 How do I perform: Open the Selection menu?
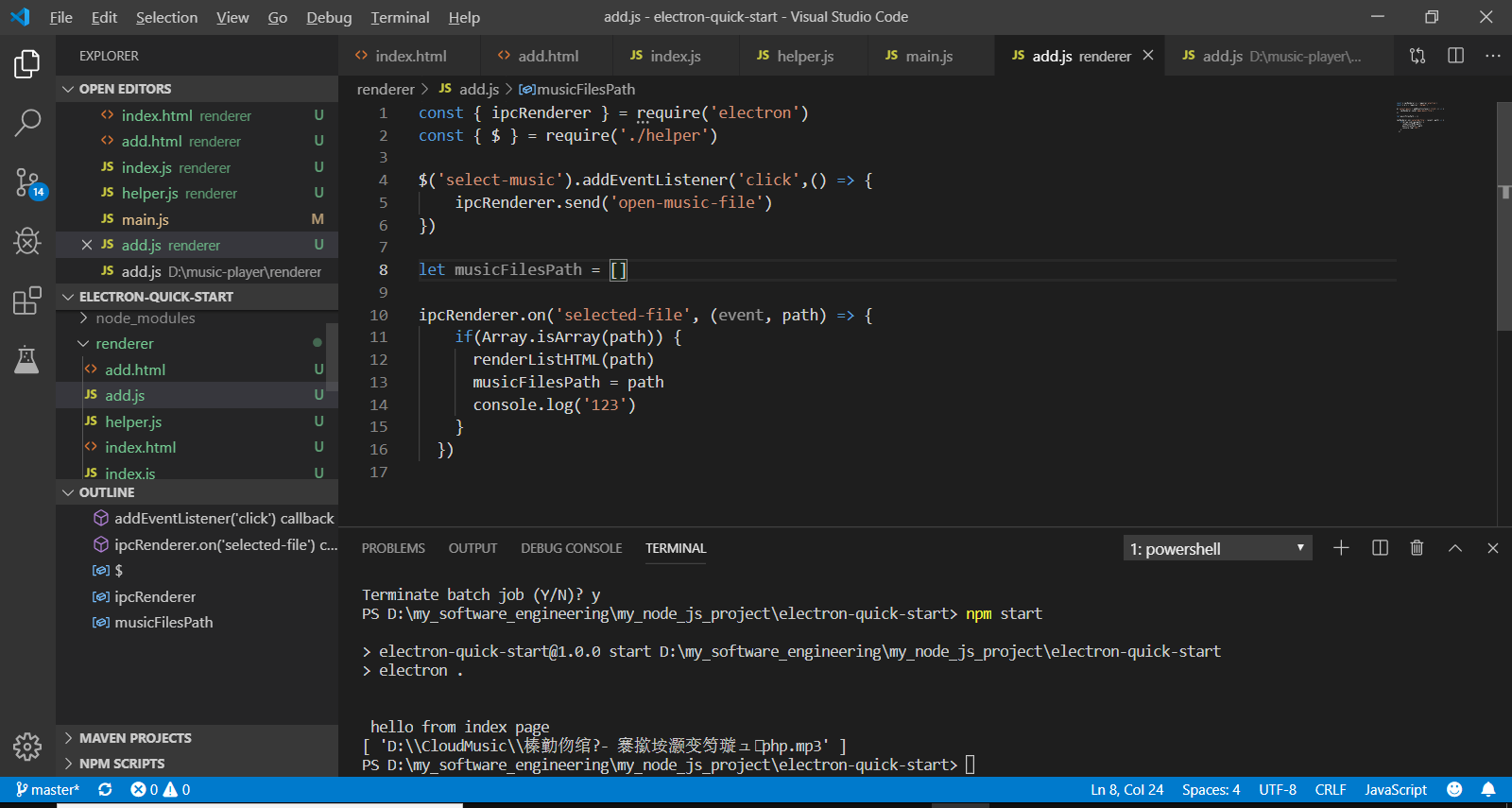[166, 17]
